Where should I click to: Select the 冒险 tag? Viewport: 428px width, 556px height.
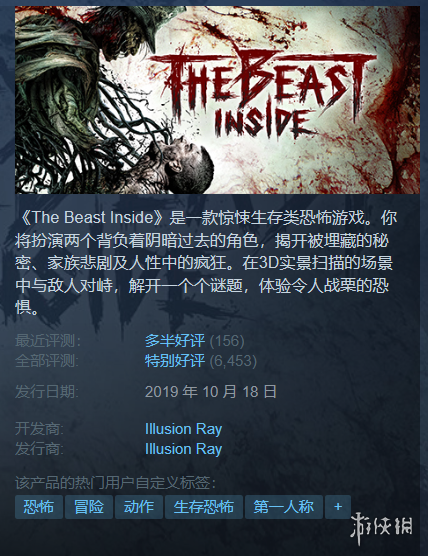coord(89,507)
